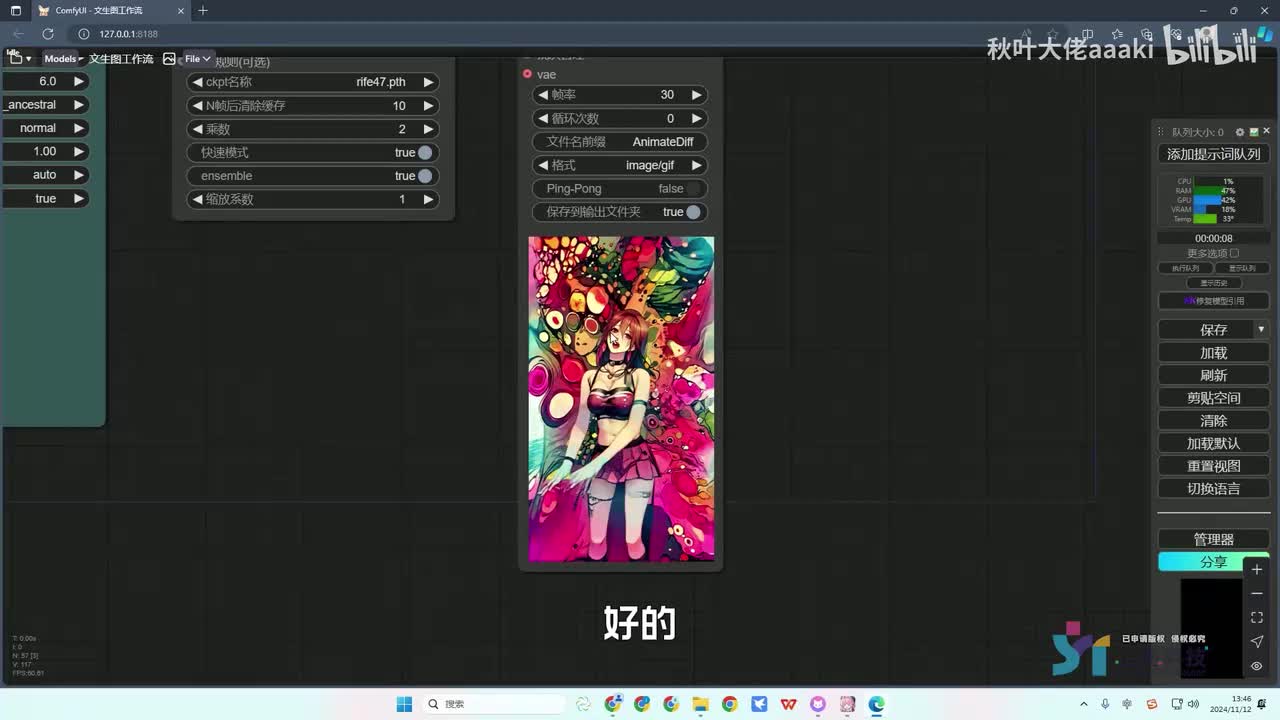Open the blue bird app in taskbar
Screen dimensions: 1280x720
[759, 704]
